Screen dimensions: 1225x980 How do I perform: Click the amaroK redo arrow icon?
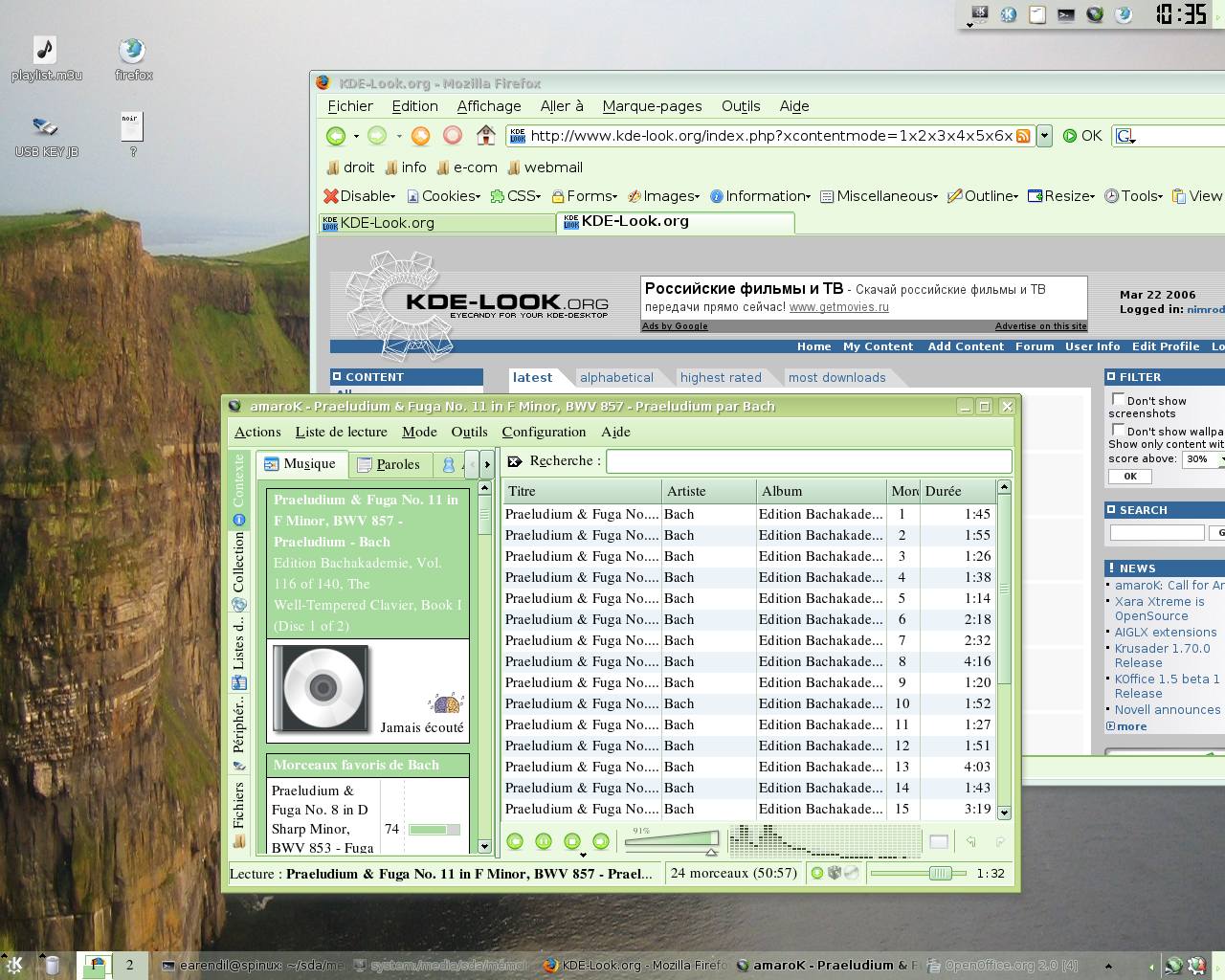point(1000,841)
